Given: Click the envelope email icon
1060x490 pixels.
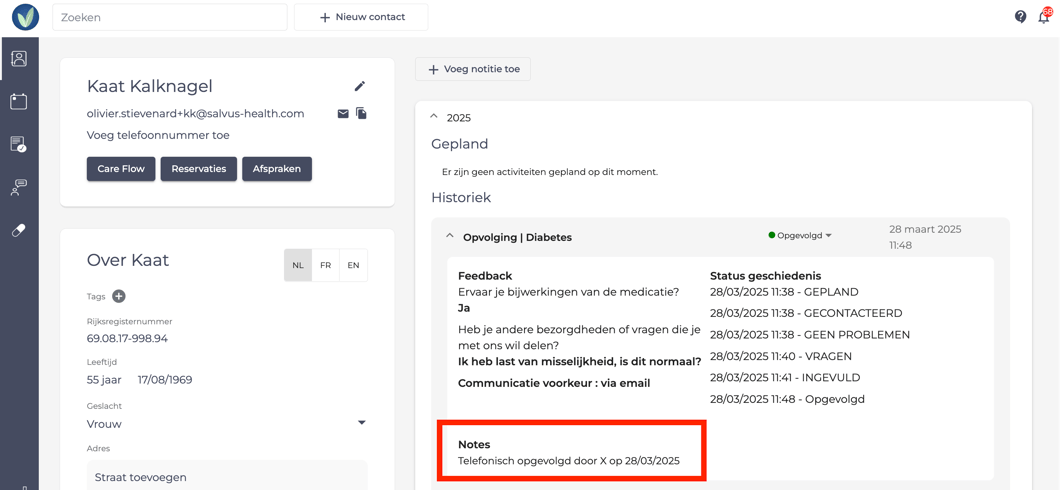Looking at the screenshot, I should [x=343, y=114].
